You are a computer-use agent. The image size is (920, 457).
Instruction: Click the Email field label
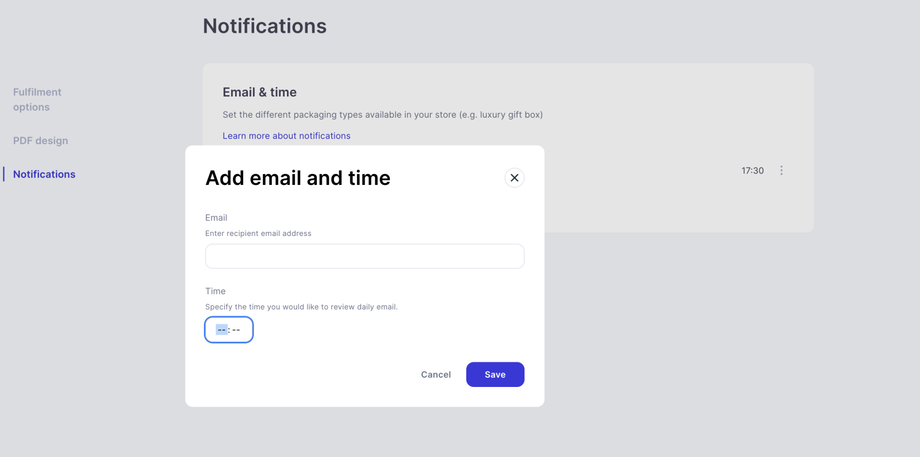tap(216, 217)
